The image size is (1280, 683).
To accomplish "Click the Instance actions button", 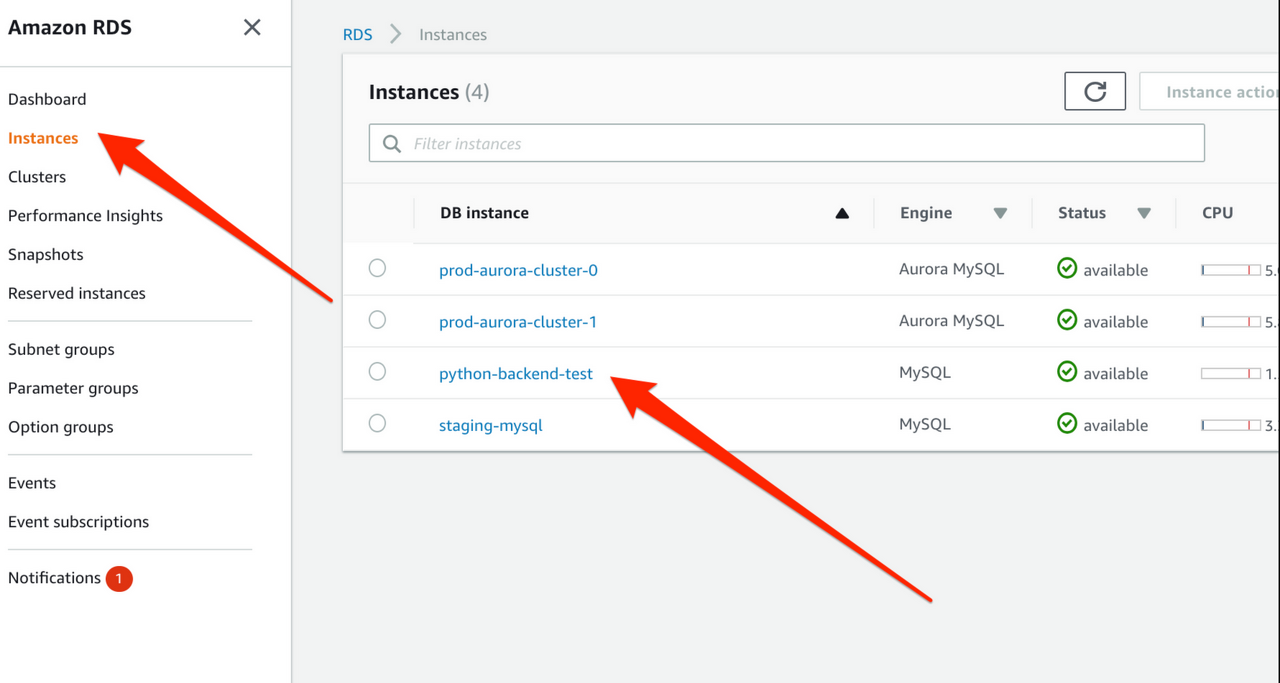I will [1210, 91].
